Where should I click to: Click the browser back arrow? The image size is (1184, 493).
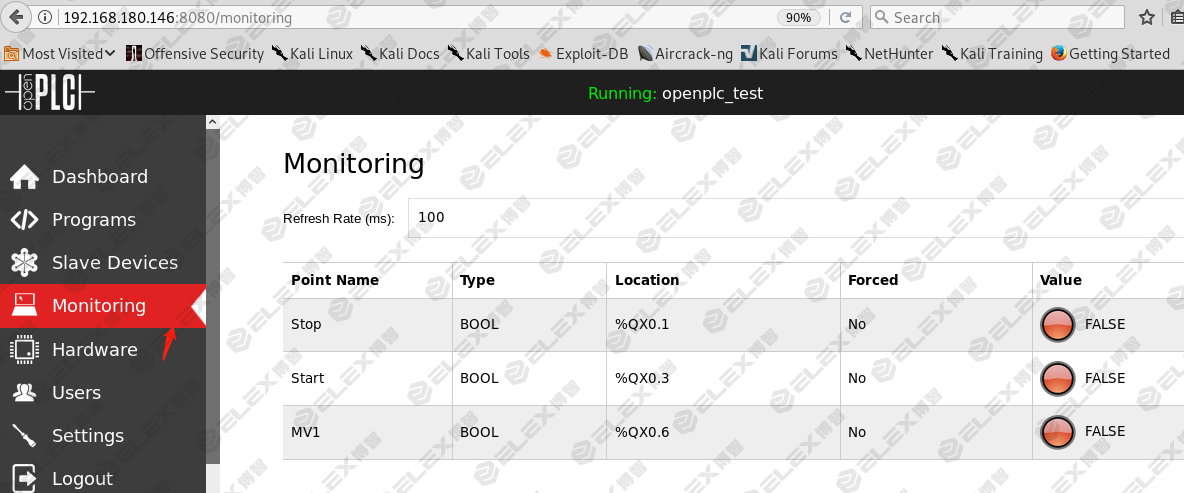coord(15,17)
